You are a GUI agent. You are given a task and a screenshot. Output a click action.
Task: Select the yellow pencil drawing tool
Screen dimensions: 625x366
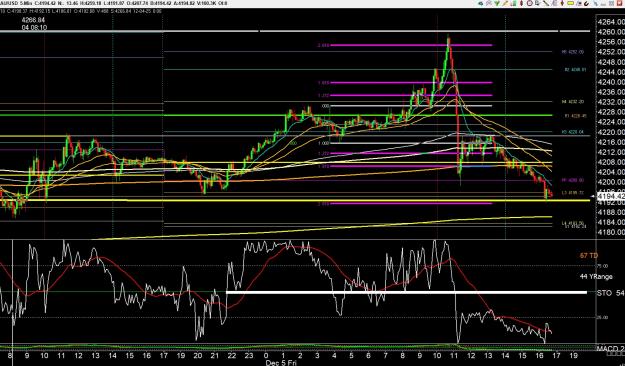point(505,3)
